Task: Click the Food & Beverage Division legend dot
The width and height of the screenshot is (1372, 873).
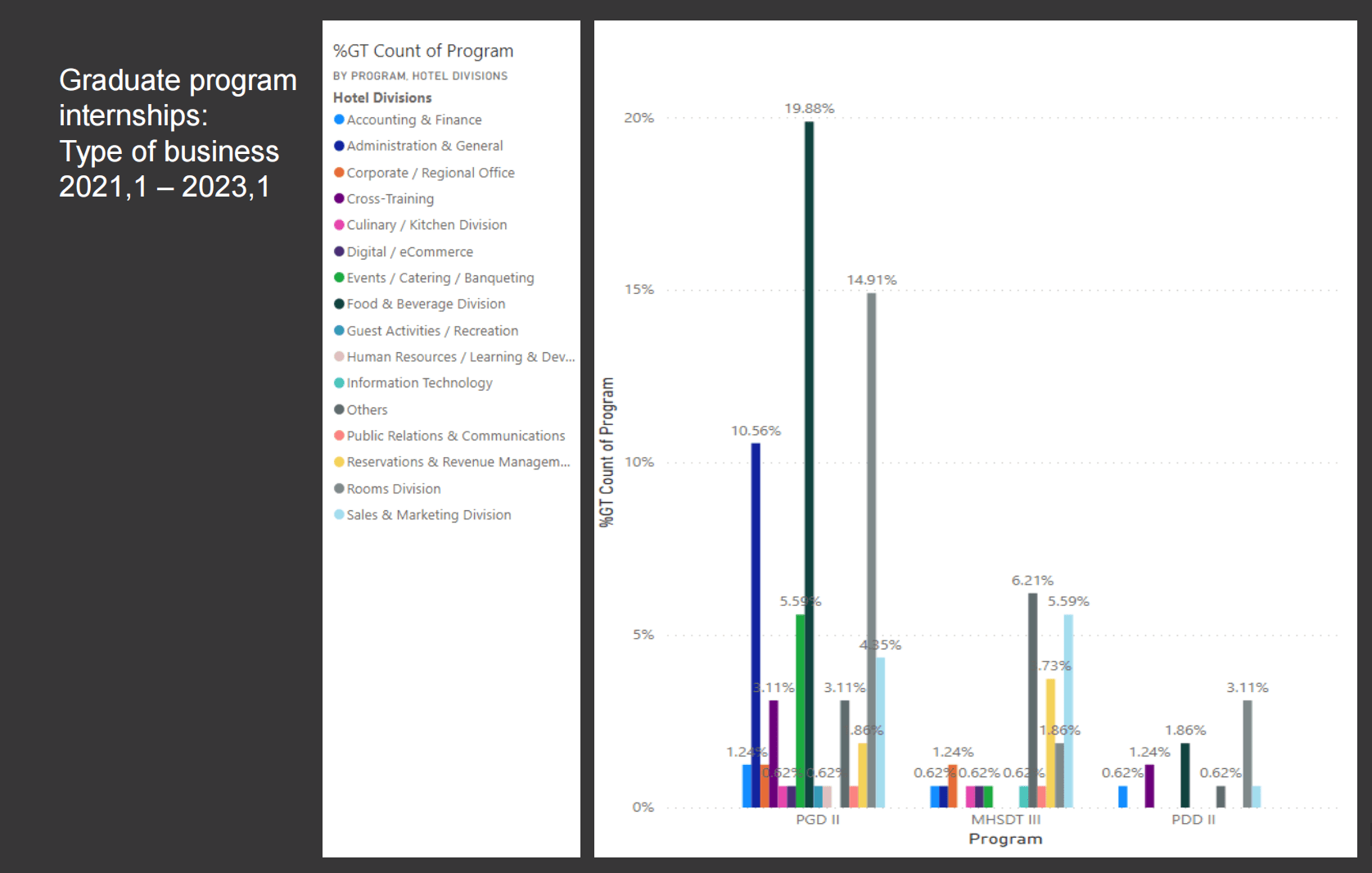Action: 339,304
